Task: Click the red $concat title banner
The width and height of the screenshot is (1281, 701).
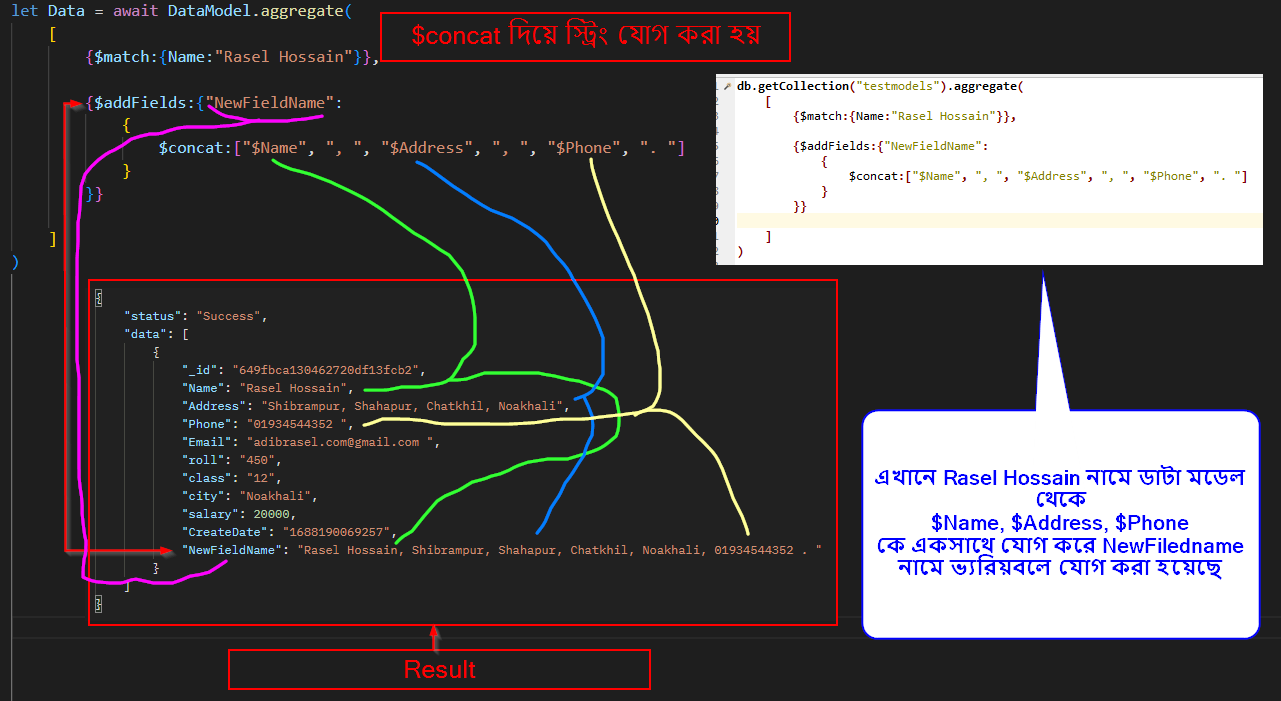Action: [x=585, y=36]
